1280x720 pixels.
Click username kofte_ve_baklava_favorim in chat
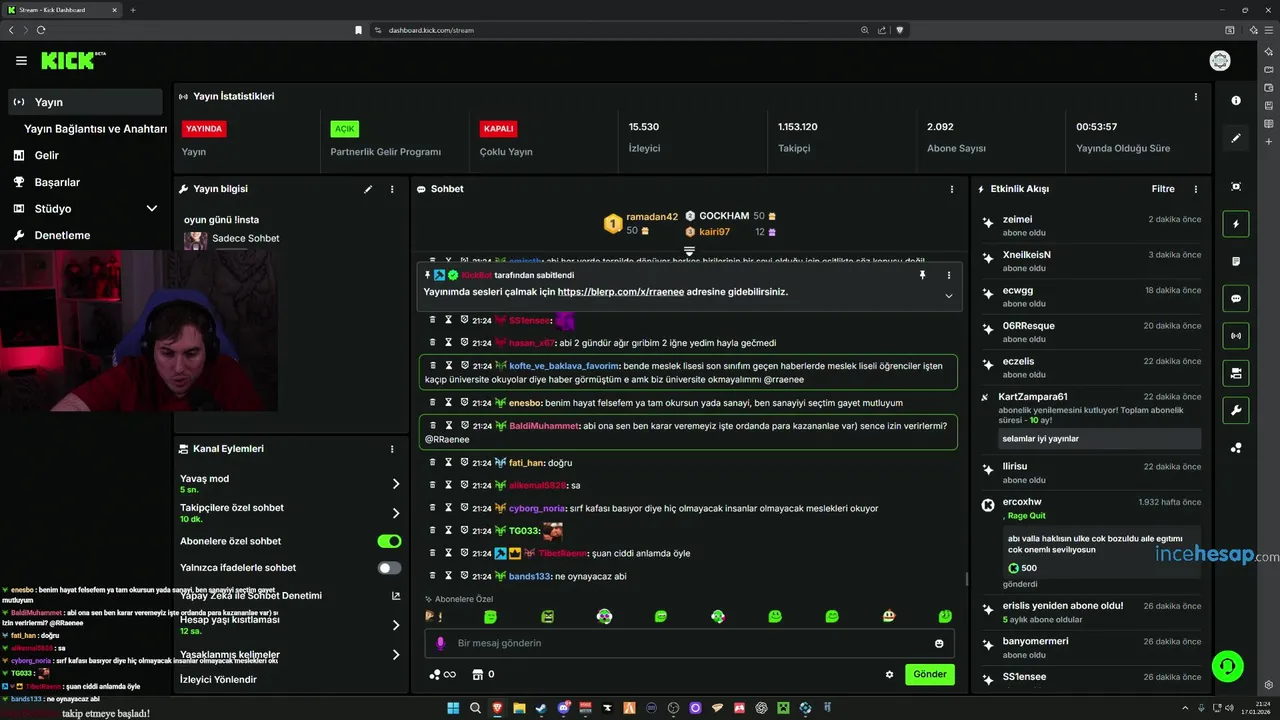(x=565, y=366)
